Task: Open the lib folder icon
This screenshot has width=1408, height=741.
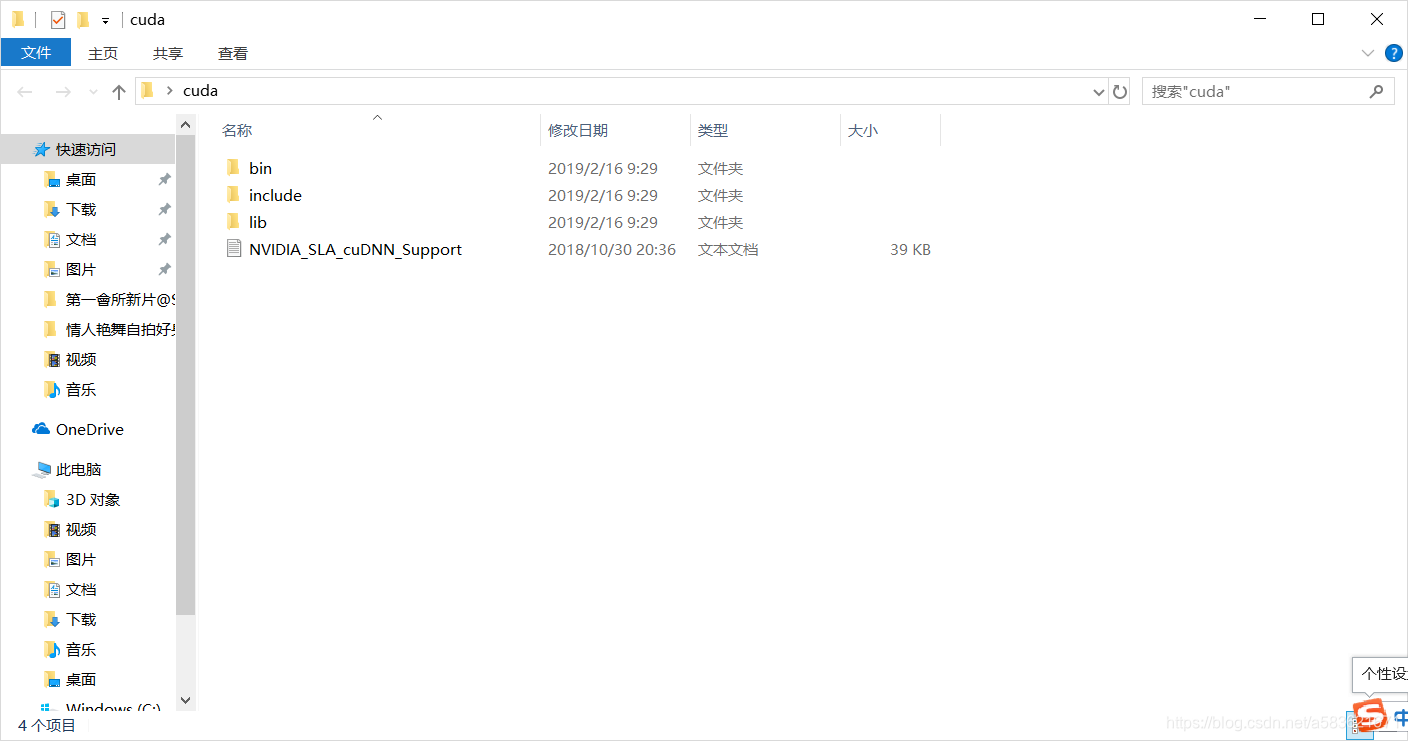Action: 233,222
